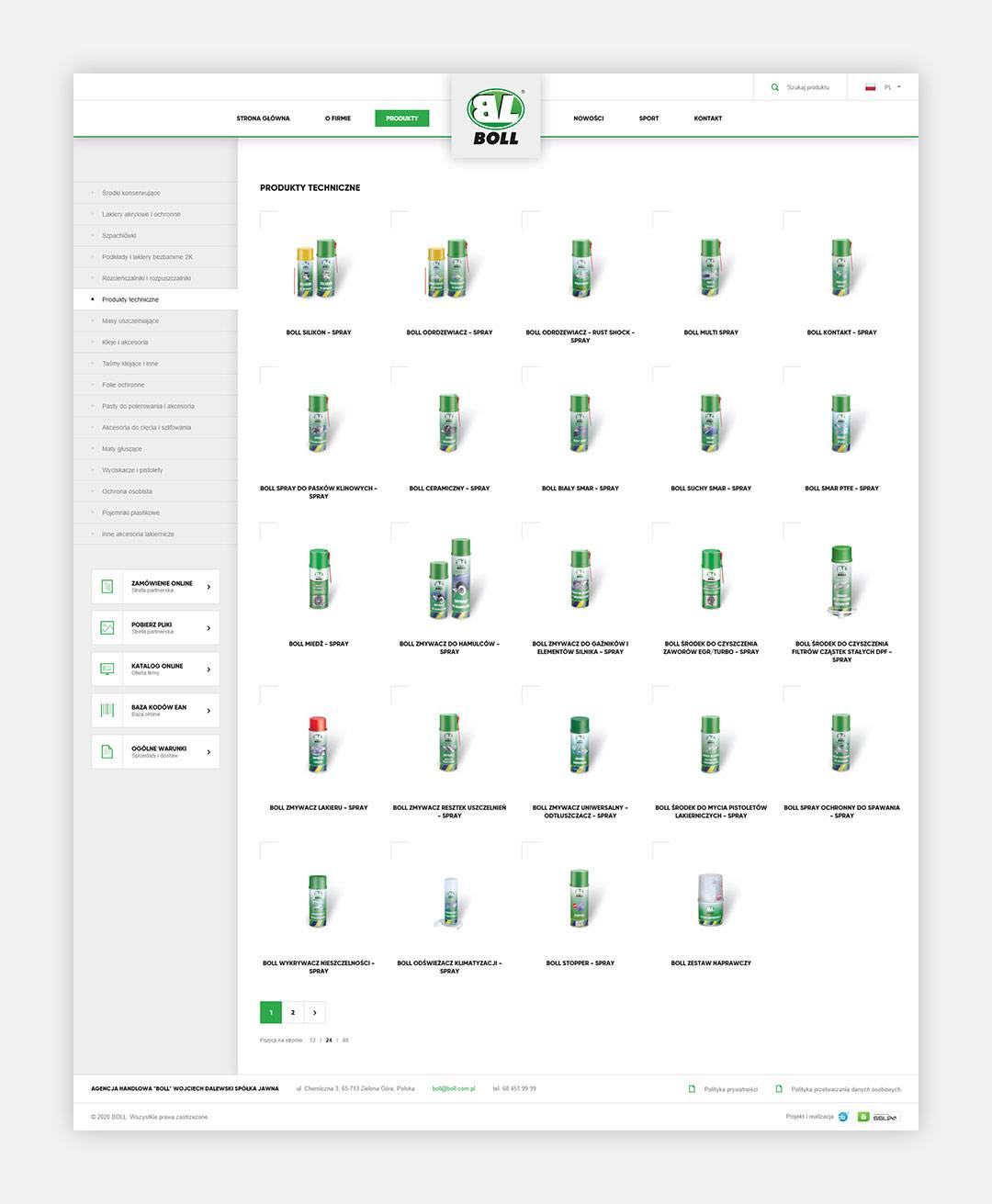Open Zamówienie Online document icon

click(106, 586)
